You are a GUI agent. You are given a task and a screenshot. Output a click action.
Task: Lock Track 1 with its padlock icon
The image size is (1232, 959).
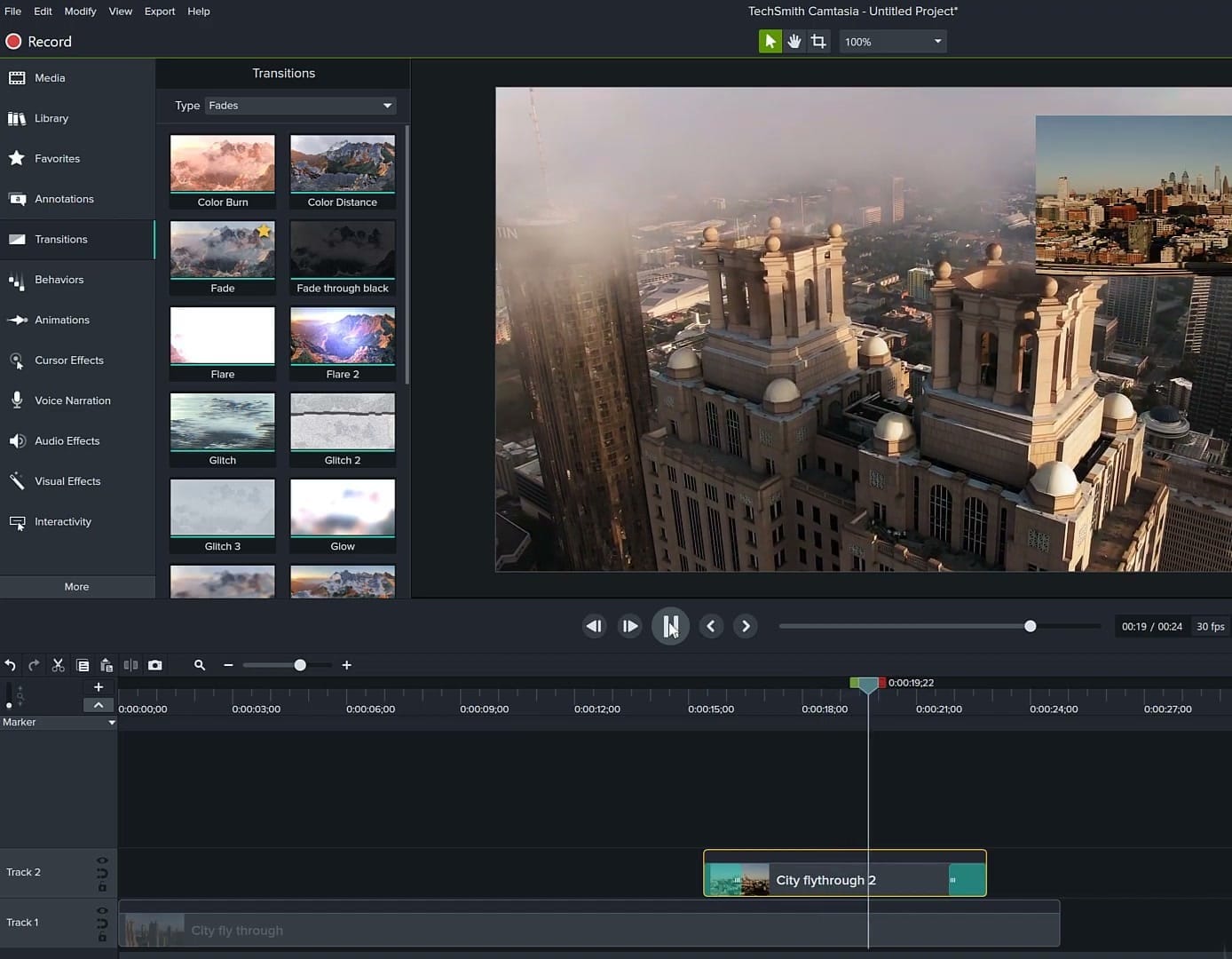pyautogui.click(x=102, y=938)
